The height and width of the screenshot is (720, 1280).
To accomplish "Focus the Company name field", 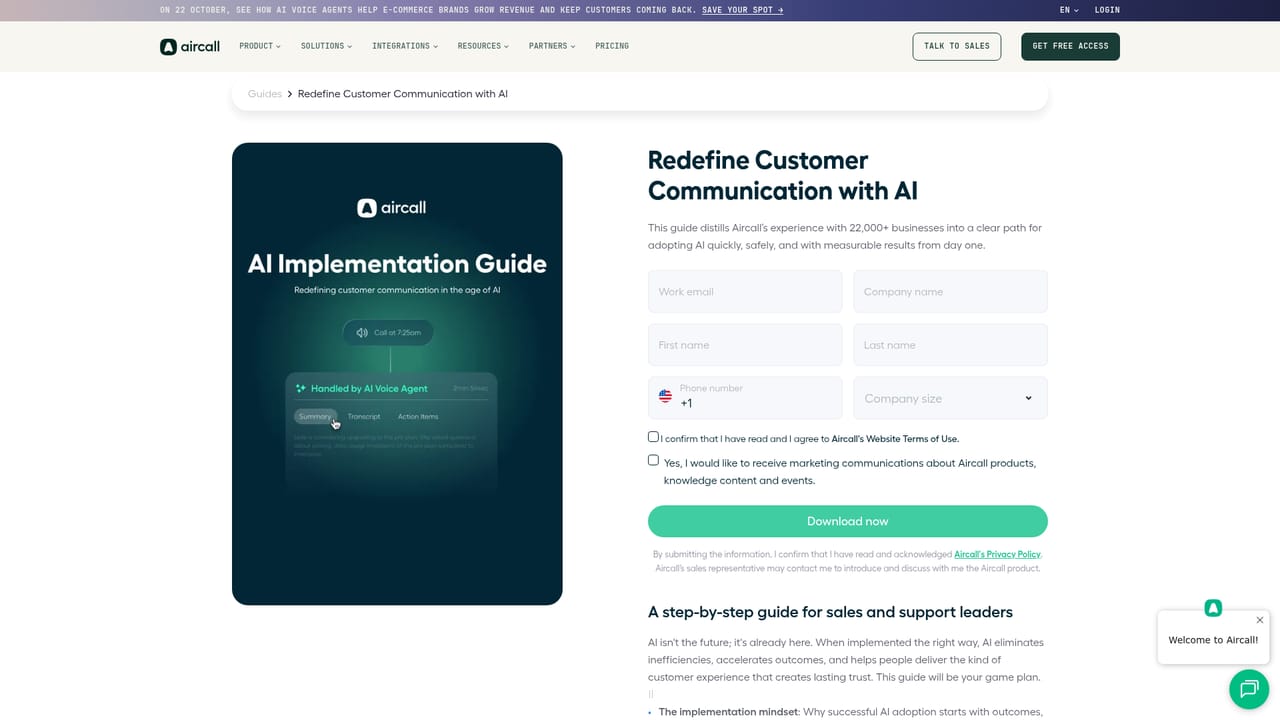I will tap(950, 291).
